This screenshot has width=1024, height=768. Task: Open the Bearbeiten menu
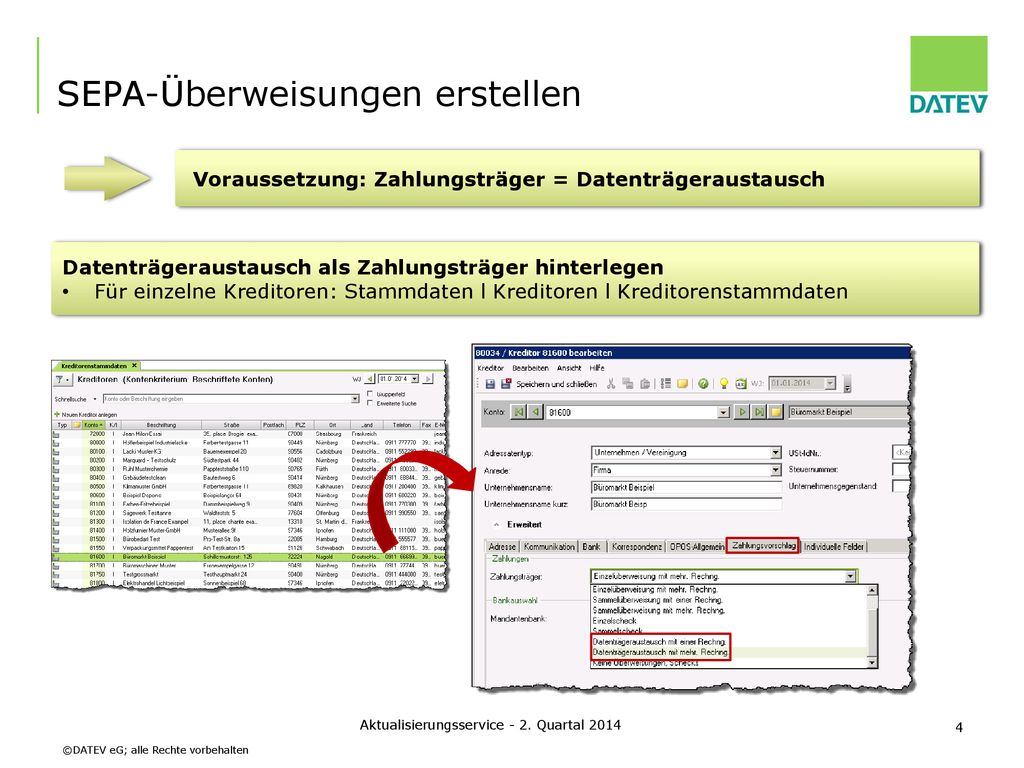(530, 368)
